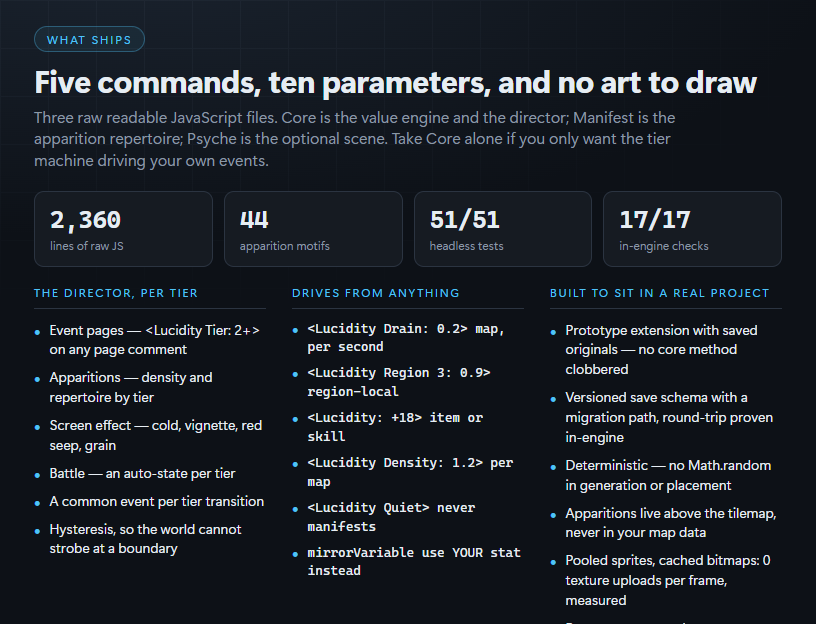Click the WHAT SHIPS pill badge
This screenshot has height=624, width=816.
89,40
